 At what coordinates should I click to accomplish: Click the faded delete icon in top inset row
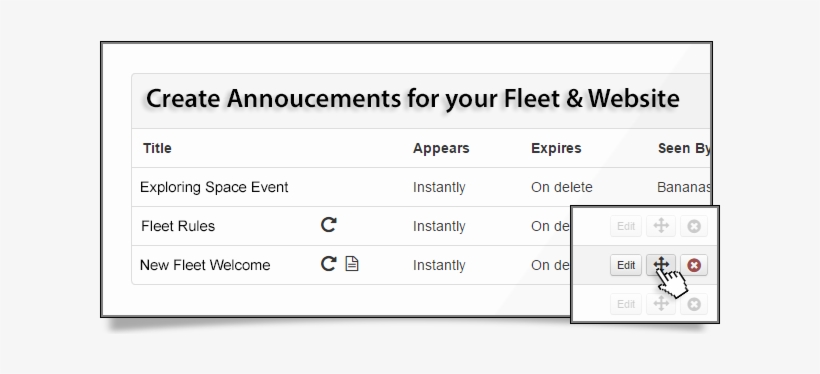click(x=694, y=226)
